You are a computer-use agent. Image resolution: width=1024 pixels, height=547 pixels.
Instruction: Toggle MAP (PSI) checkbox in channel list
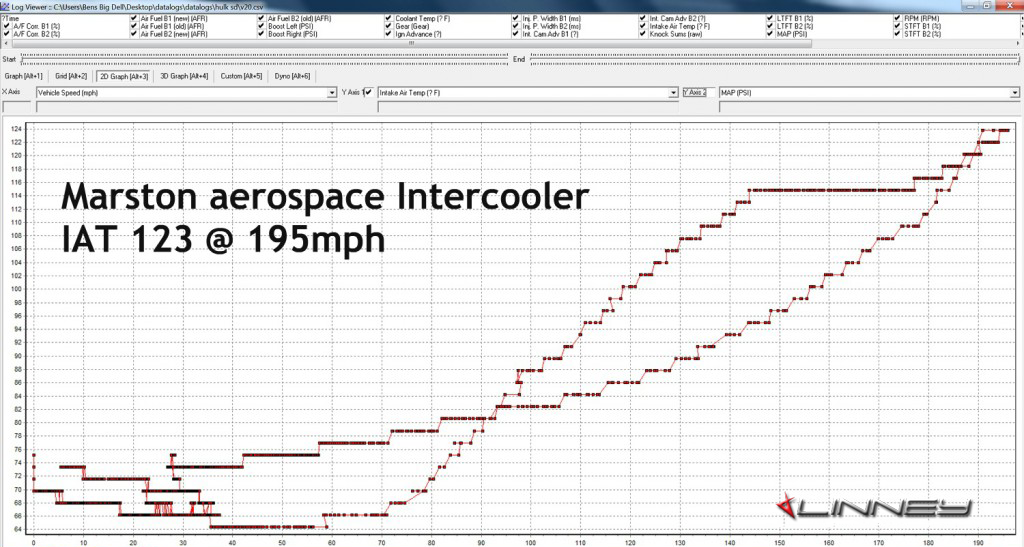pyautogui.click(x=770, y=34)
